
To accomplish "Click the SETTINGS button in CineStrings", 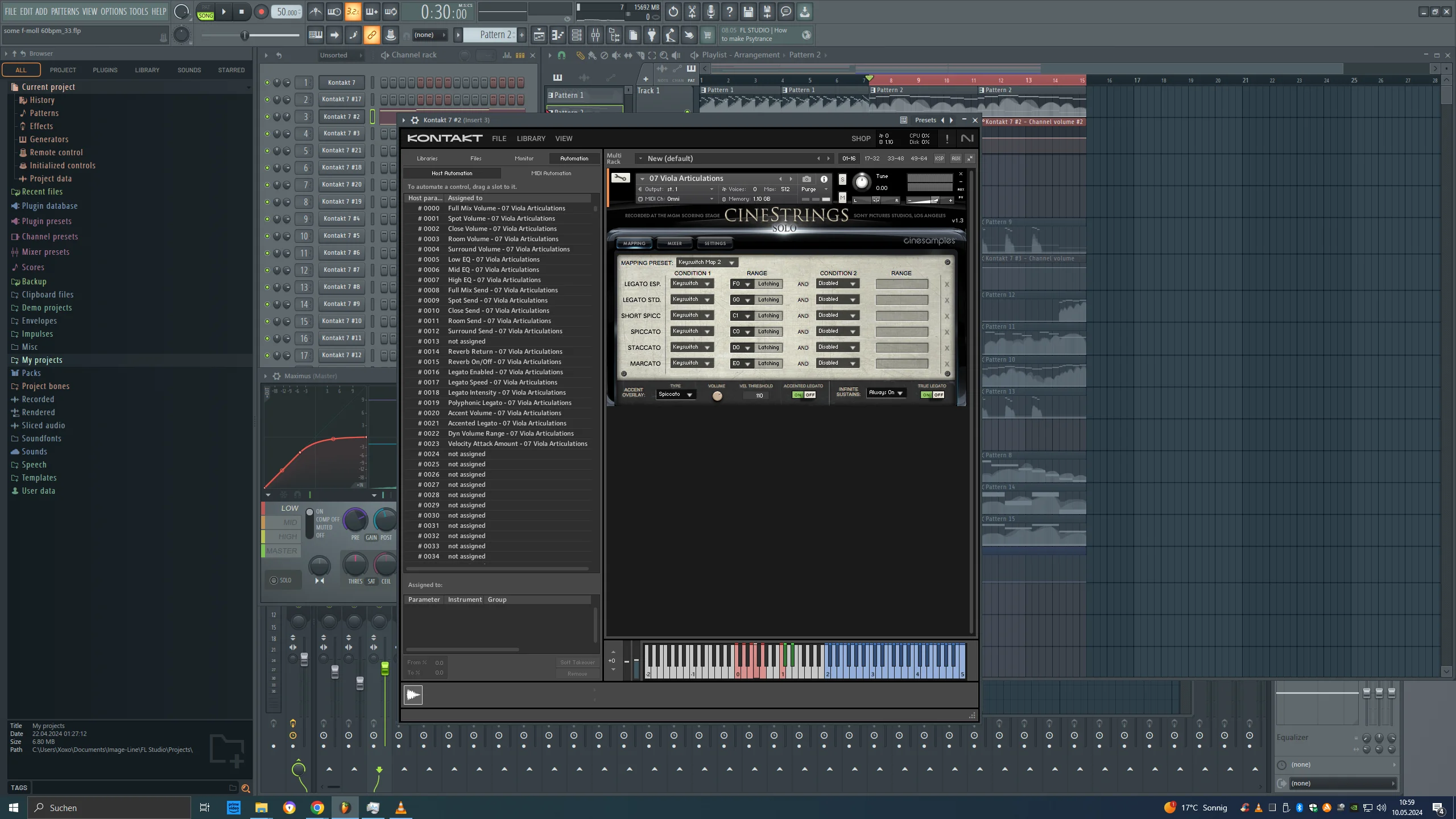I will tap(715, 243).
